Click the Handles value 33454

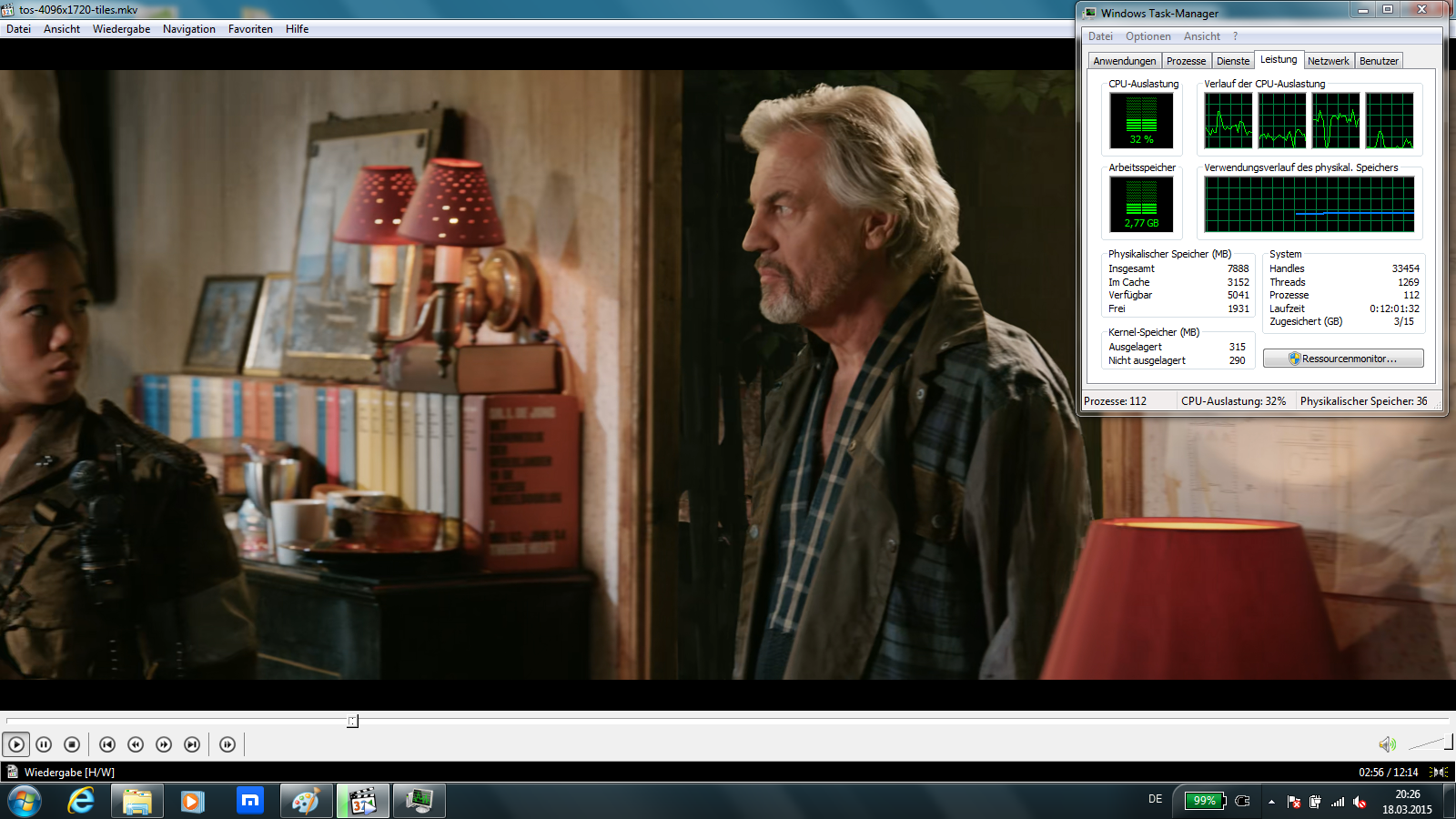(1405, 268)
